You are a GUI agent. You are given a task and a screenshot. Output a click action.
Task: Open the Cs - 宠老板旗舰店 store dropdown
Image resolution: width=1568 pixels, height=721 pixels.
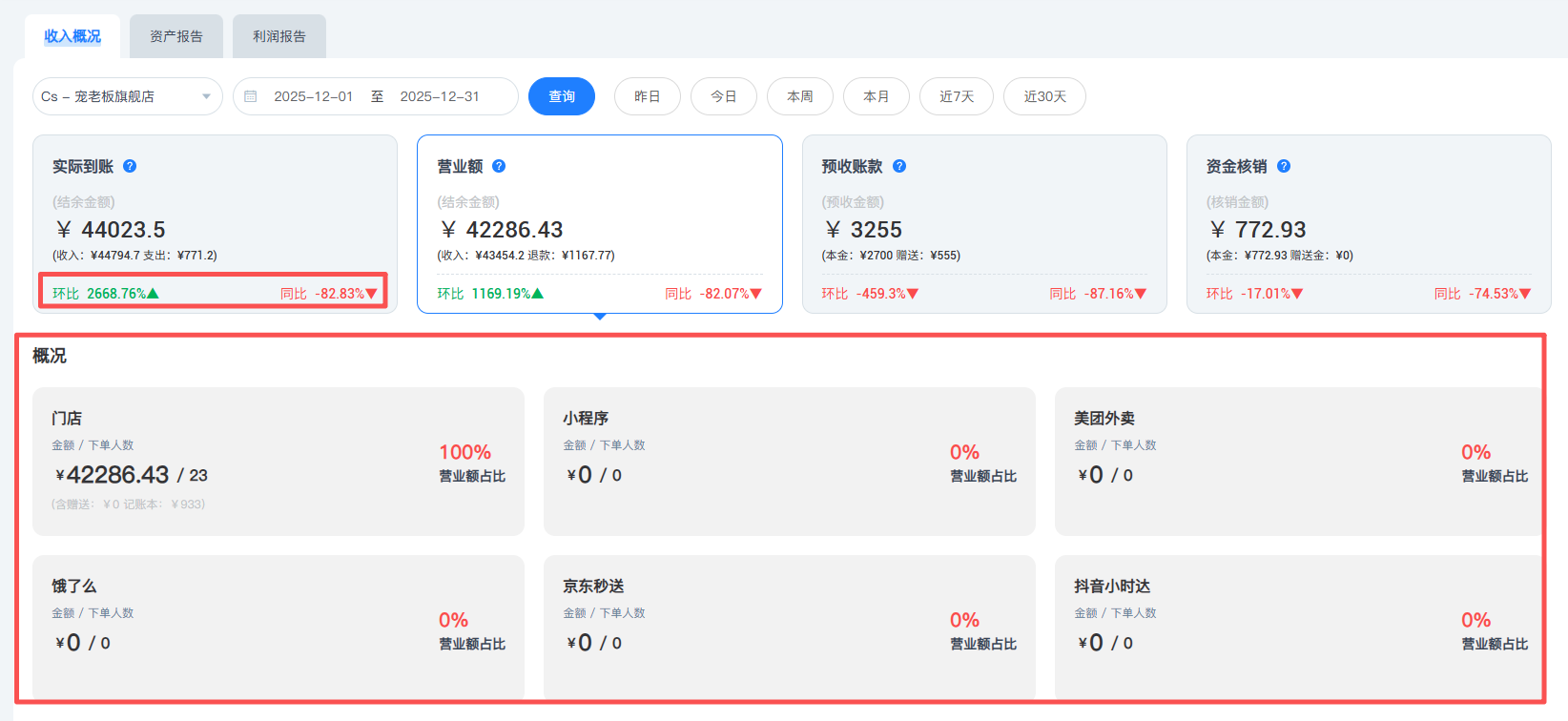tap(127, 96)
